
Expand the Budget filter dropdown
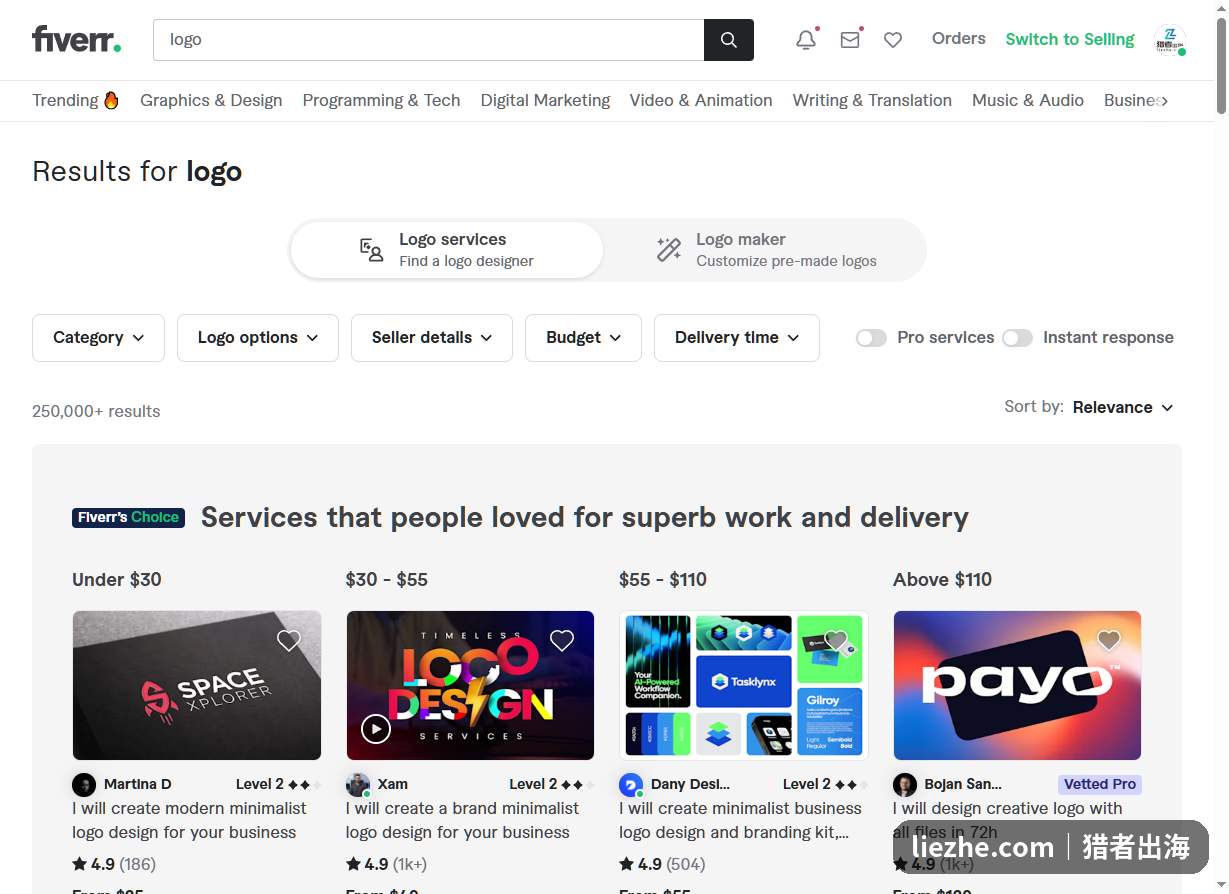click(583, 338)
